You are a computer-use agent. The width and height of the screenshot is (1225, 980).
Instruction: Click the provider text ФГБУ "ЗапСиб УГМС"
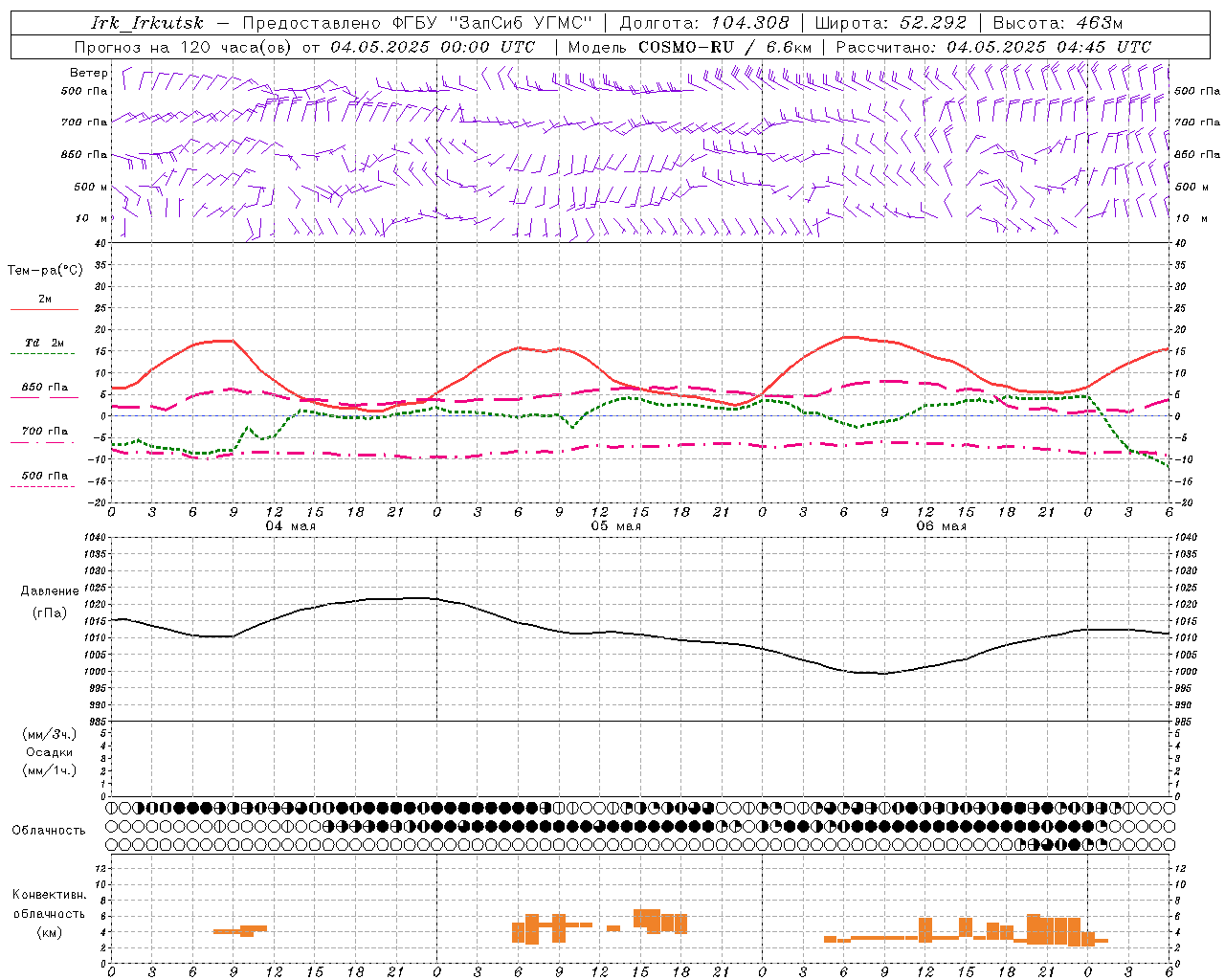click(x=493, y=23)
